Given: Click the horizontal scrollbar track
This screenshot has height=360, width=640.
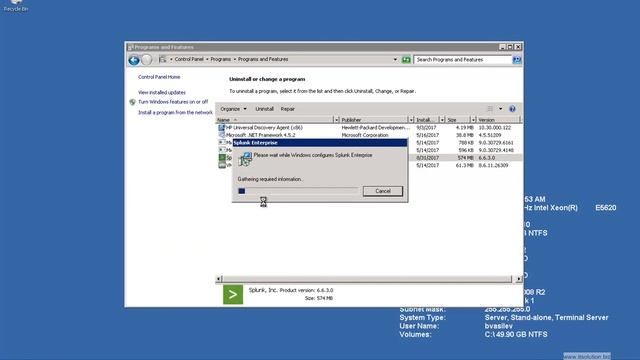Looking at the screenshot, I should click(367, 279).
